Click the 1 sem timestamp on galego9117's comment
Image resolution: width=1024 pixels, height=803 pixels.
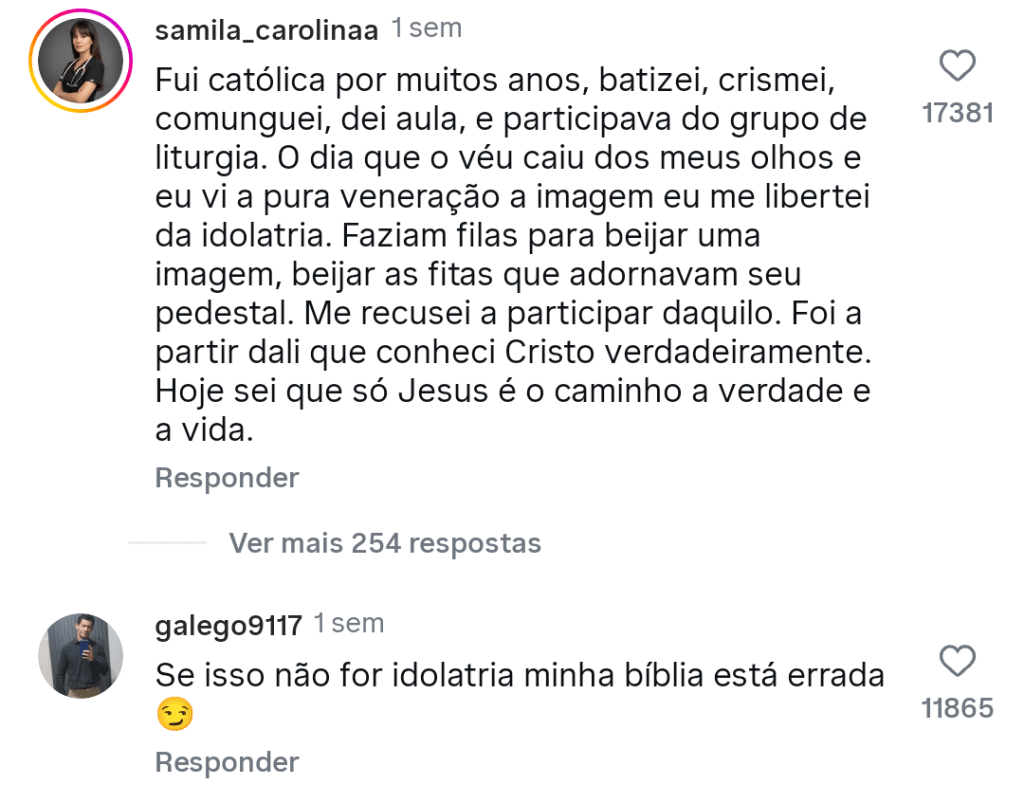coord(348,624)
